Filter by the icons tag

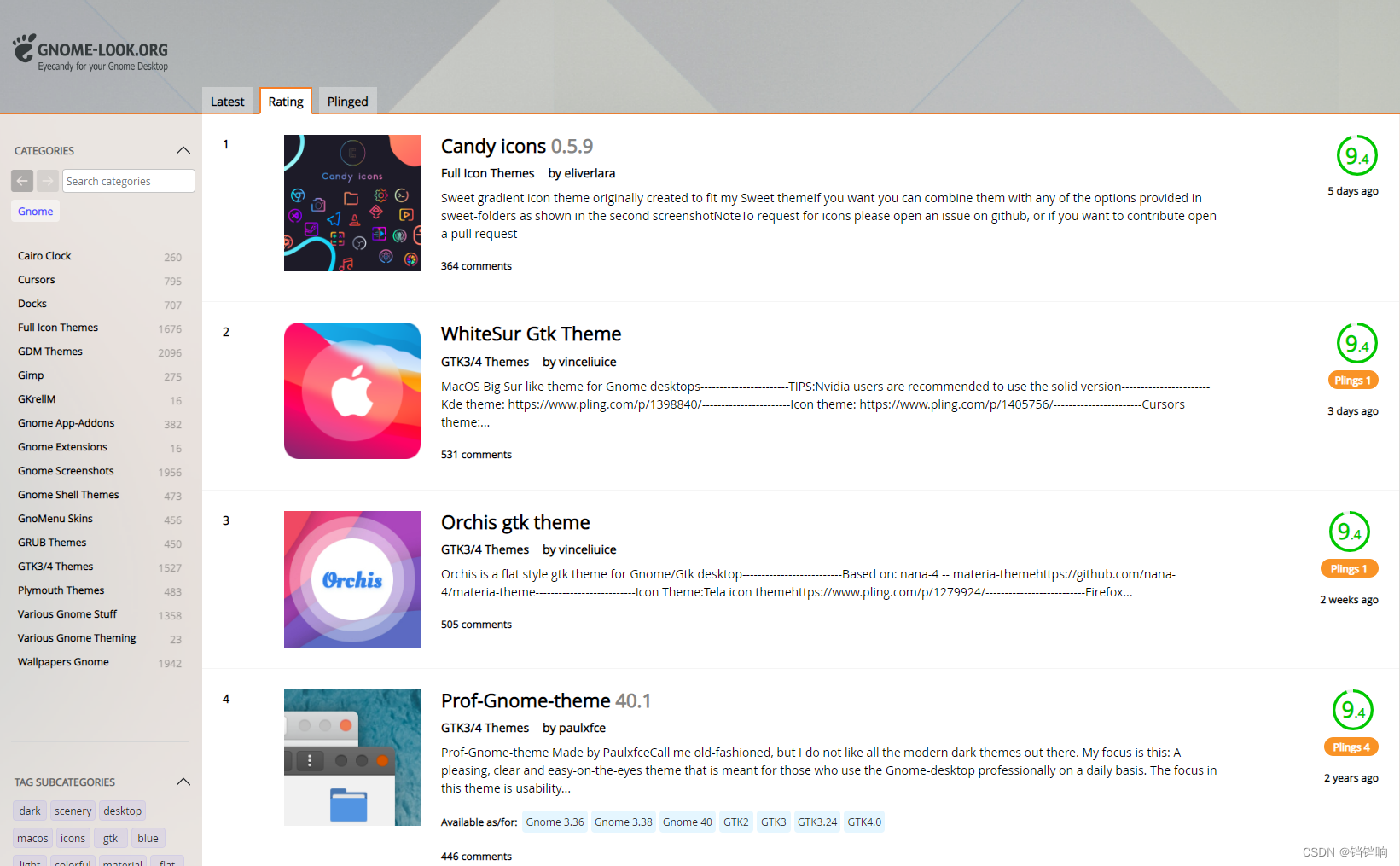(73, 838)
